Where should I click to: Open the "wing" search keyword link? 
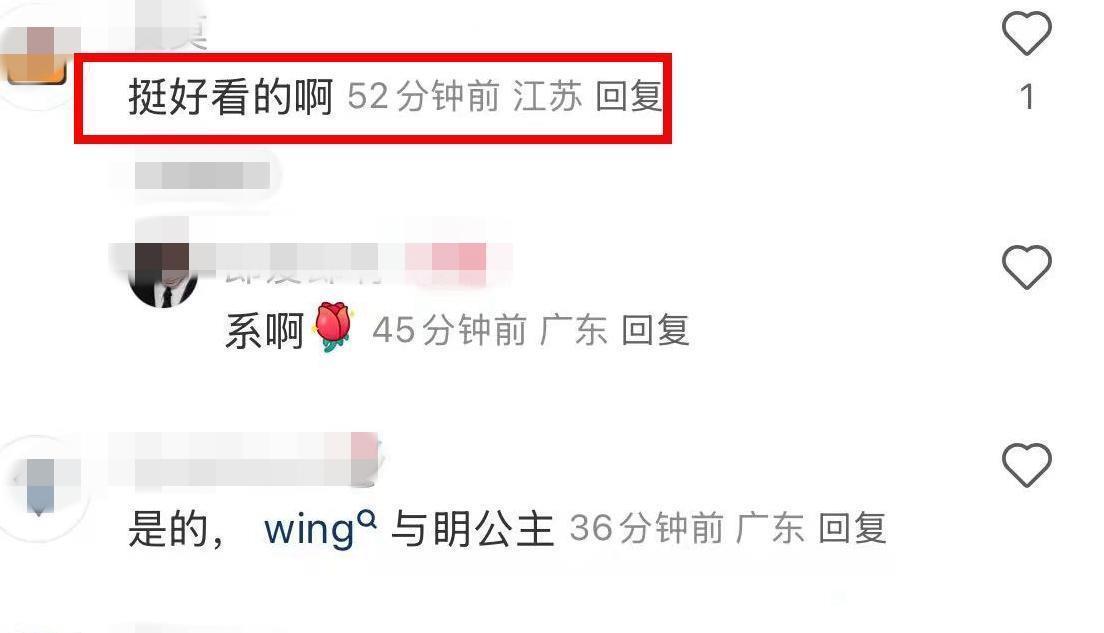pos(308,529)
